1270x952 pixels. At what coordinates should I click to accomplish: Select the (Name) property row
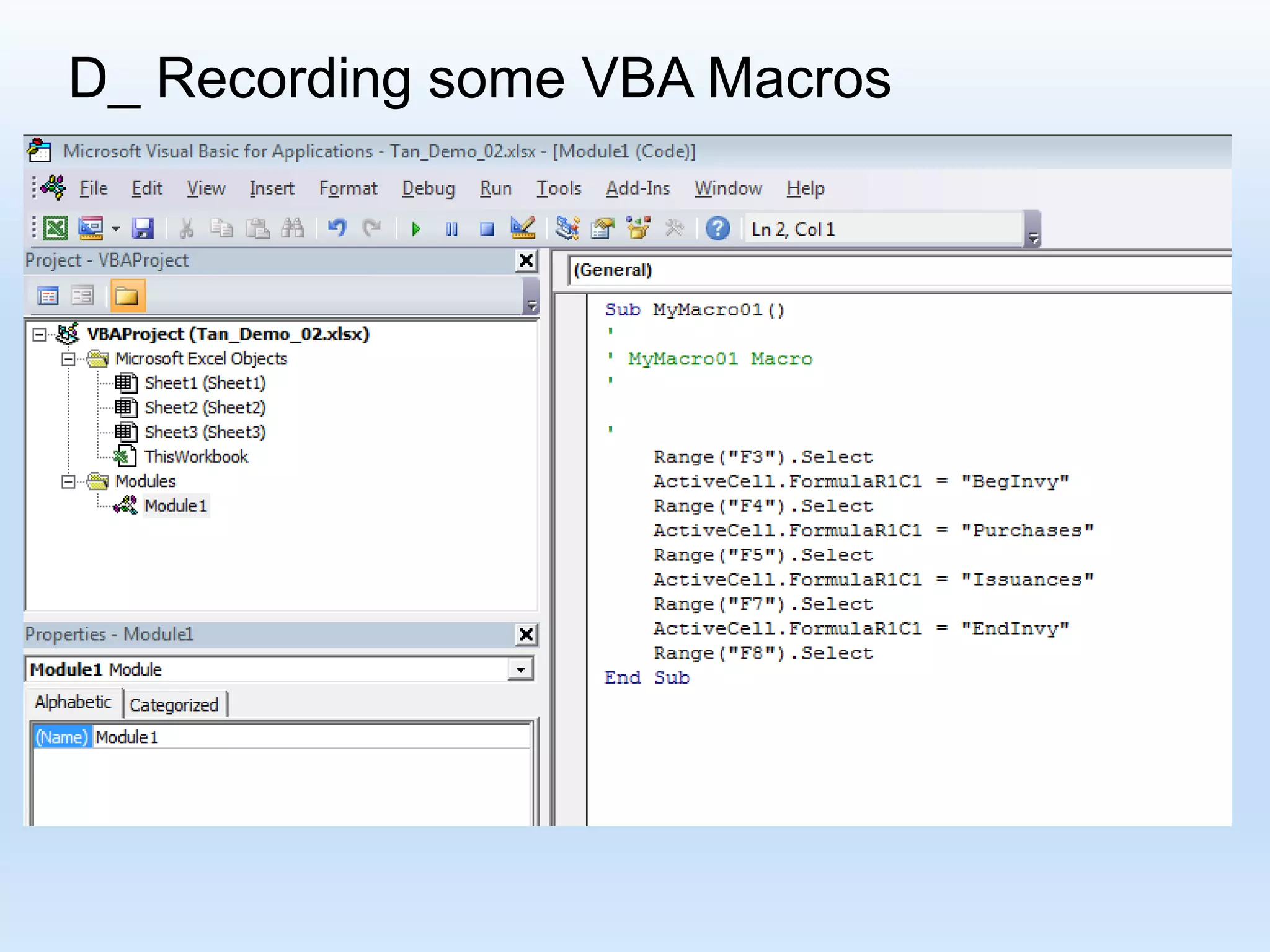[62, 738]
